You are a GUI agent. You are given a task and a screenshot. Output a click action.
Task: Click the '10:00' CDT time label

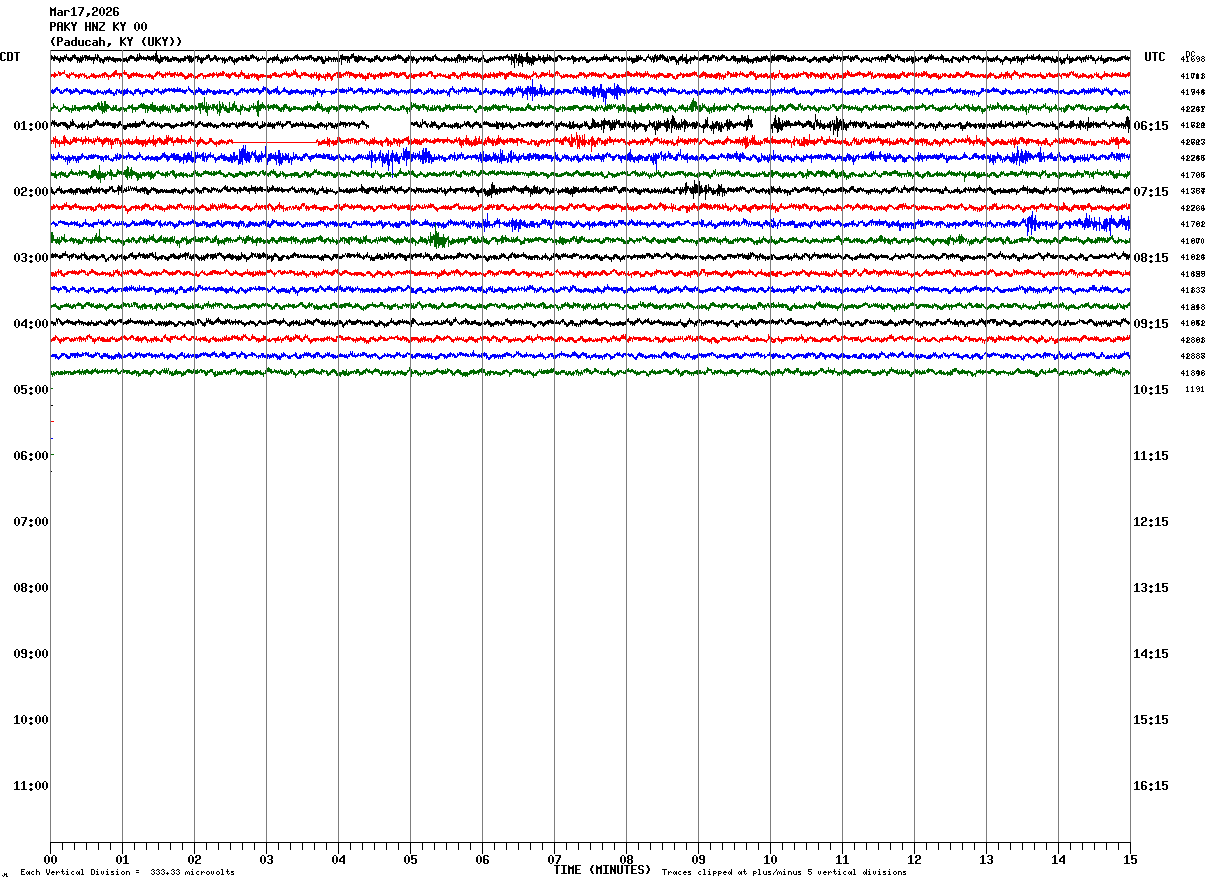(31, 720)
